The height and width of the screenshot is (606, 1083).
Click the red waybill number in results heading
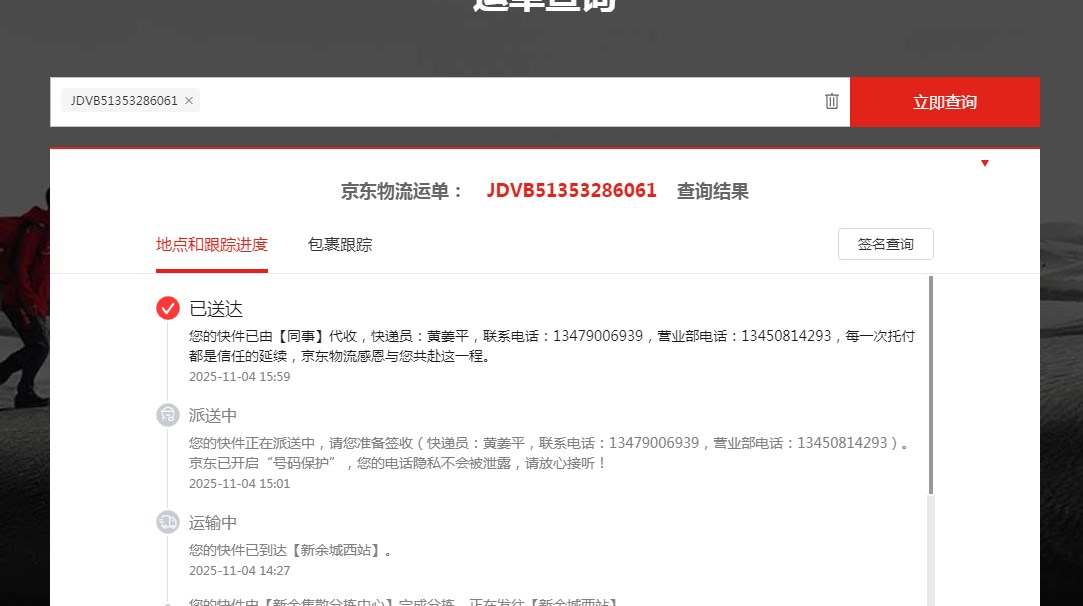(x=571, y=191)
